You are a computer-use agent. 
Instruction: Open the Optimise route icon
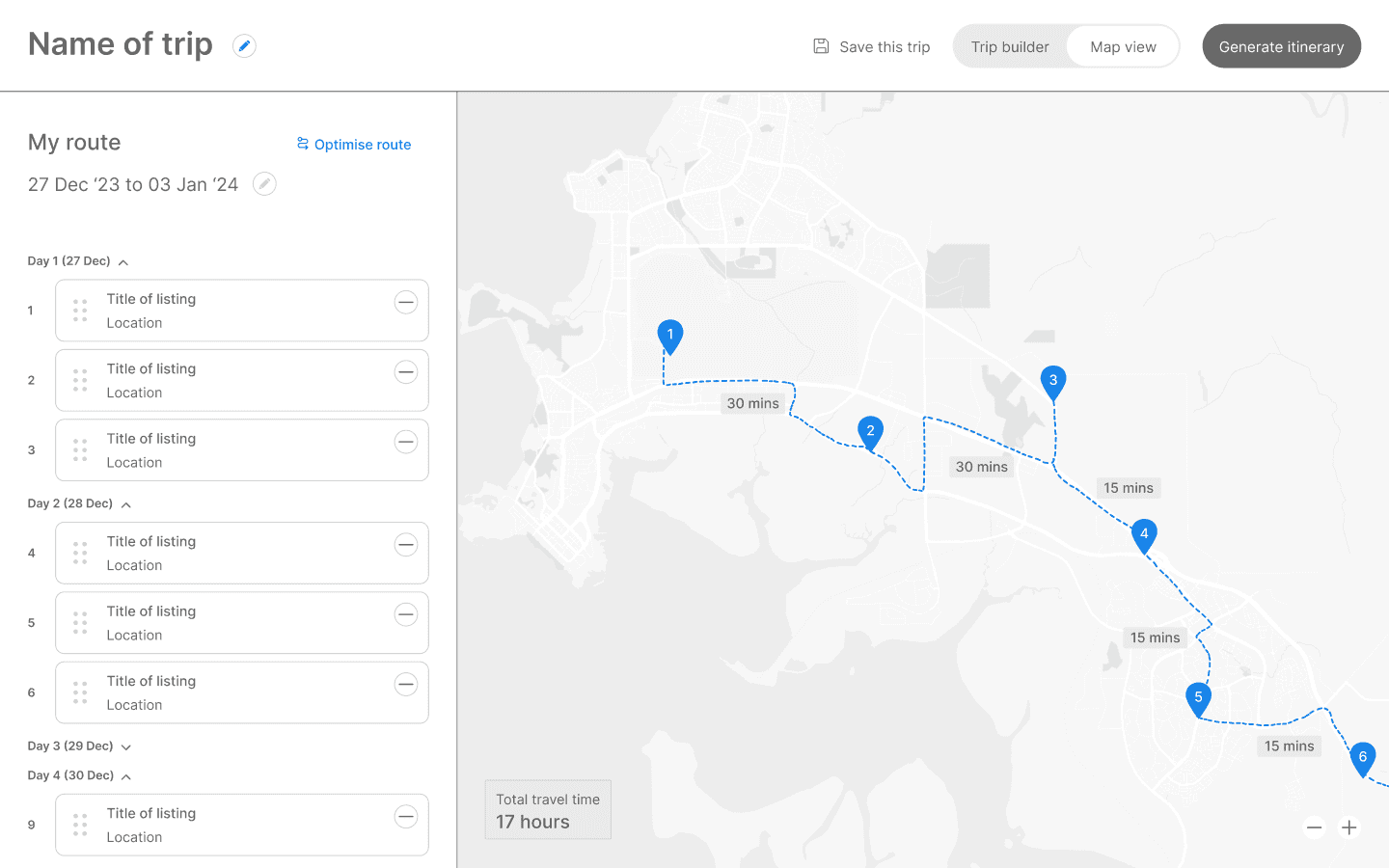click(302, 144)
